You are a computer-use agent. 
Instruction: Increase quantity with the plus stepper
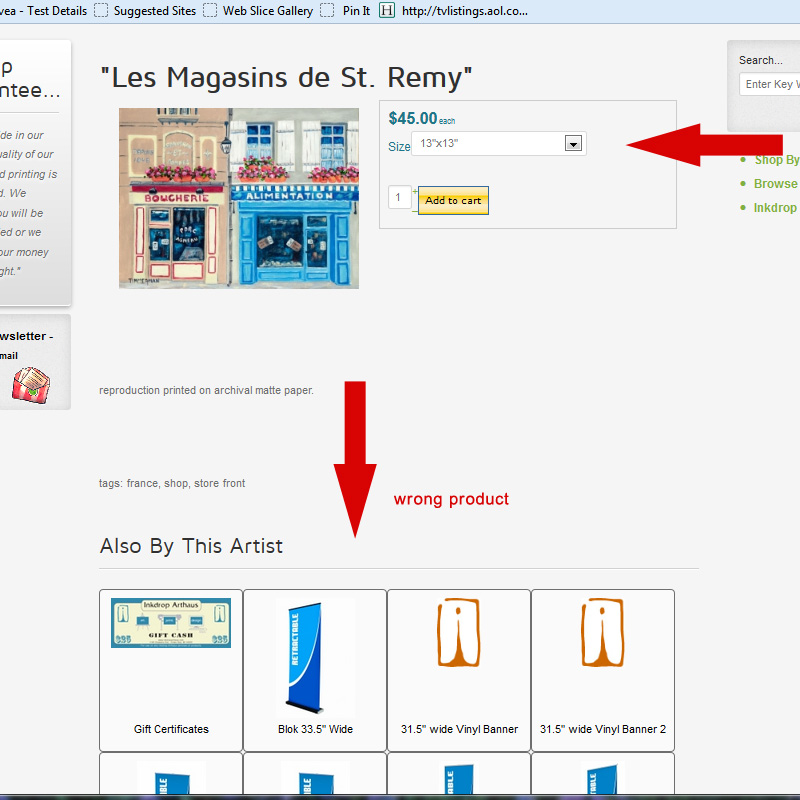coord(415,191)
